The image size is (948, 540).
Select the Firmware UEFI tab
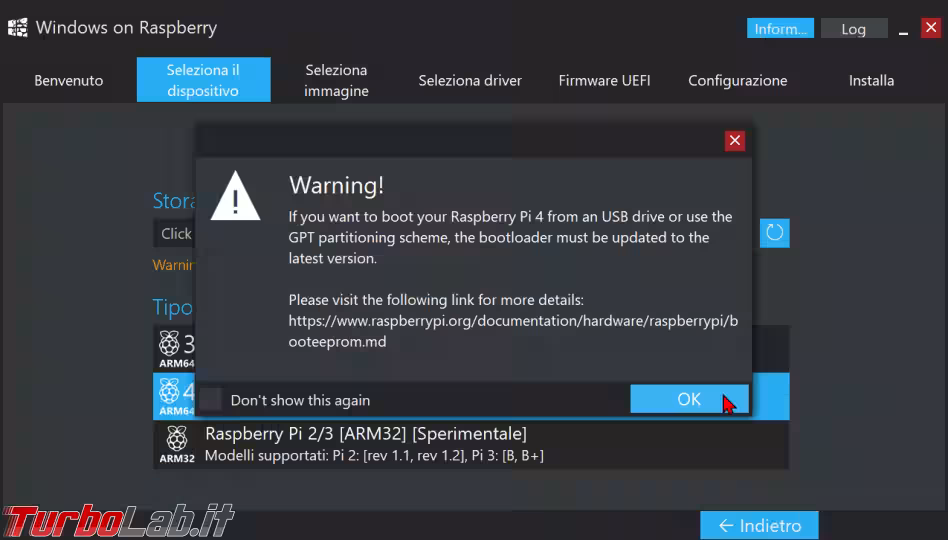click(x=604, y=80)
